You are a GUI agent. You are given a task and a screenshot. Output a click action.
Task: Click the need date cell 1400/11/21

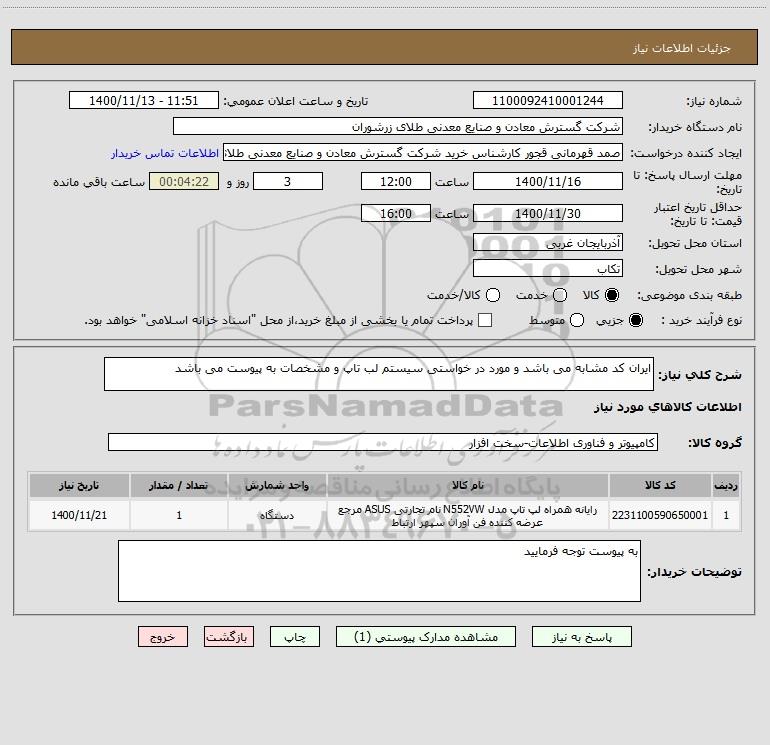pyautogui.click(x=79, y=515)
